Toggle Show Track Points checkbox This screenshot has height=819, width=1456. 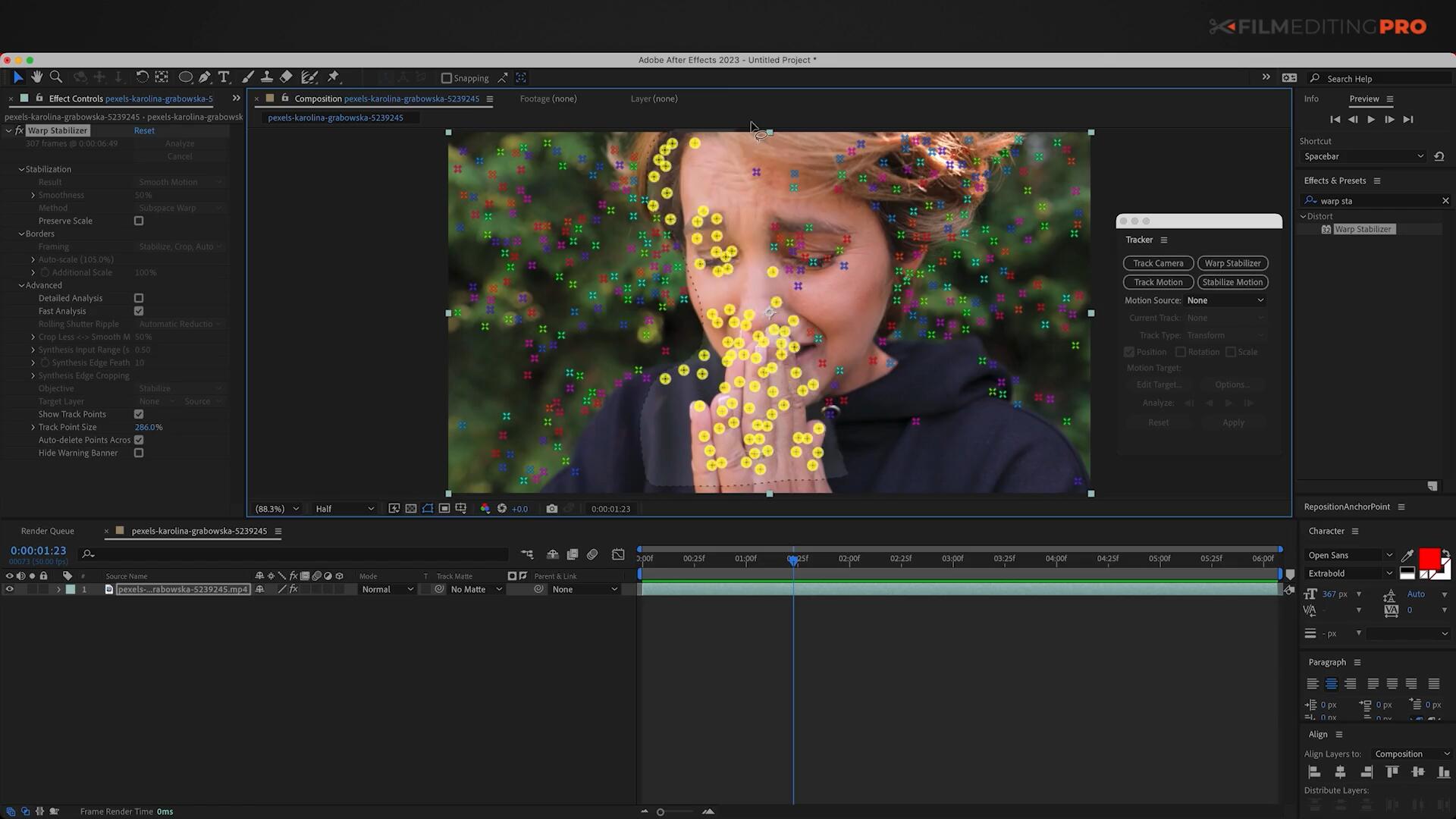(139, 414)
